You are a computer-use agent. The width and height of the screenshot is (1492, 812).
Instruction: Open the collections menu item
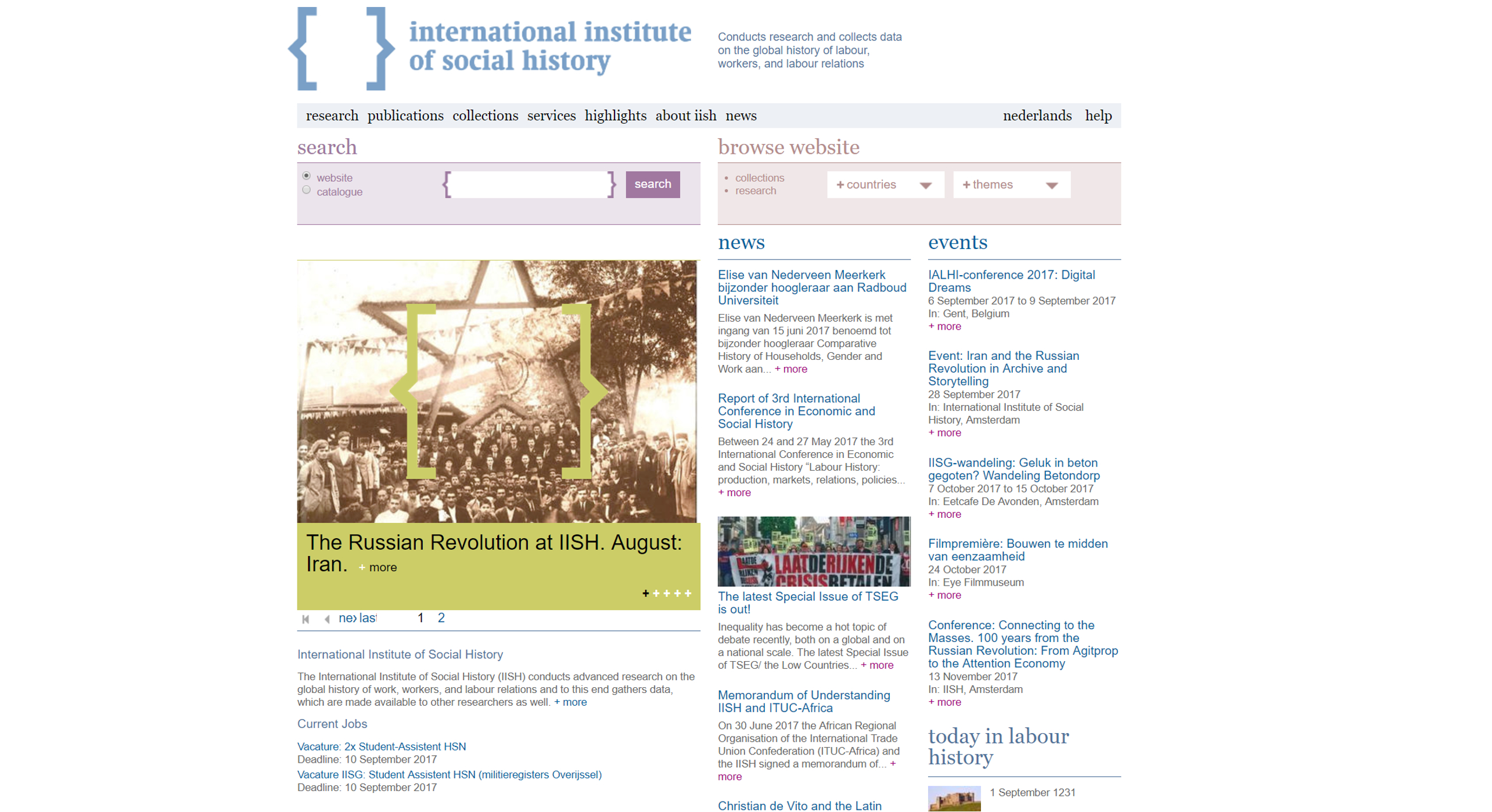(486, 116)
